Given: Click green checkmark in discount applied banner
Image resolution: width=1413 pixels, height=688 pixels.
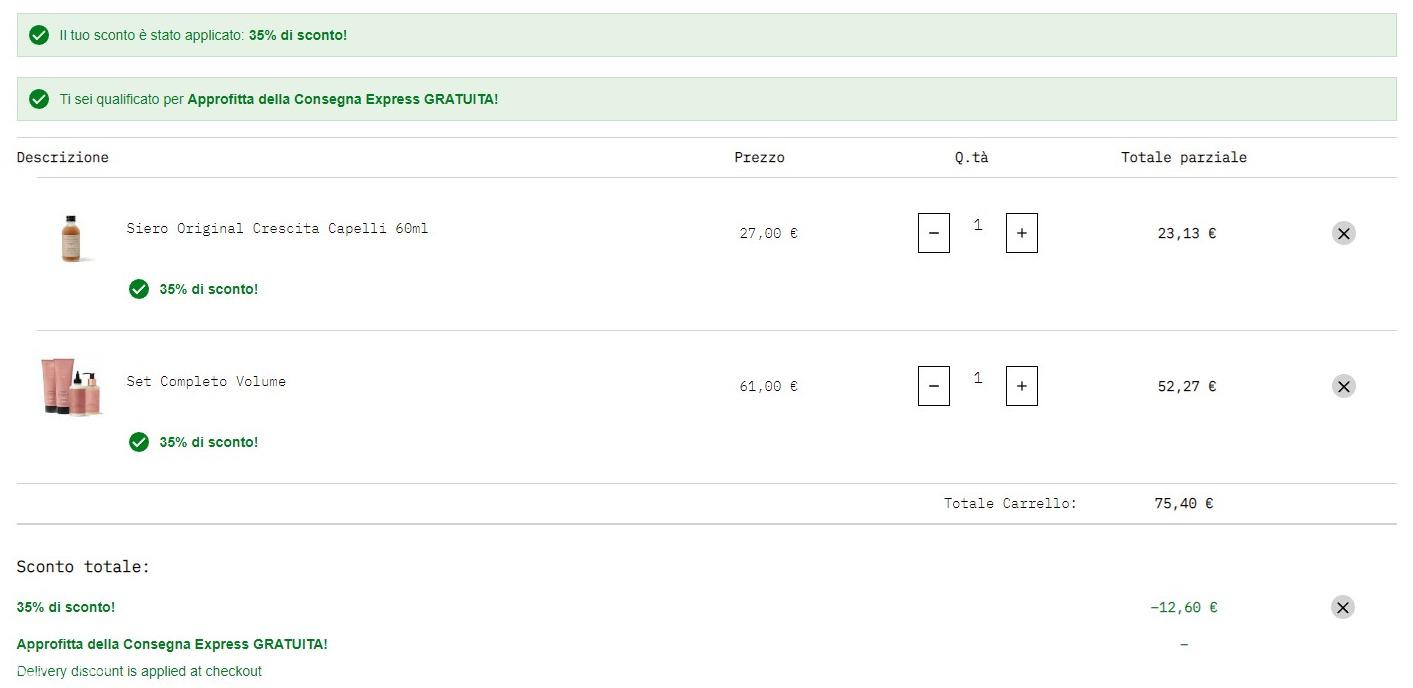Looking at the screenshot, I should point(39,35).
